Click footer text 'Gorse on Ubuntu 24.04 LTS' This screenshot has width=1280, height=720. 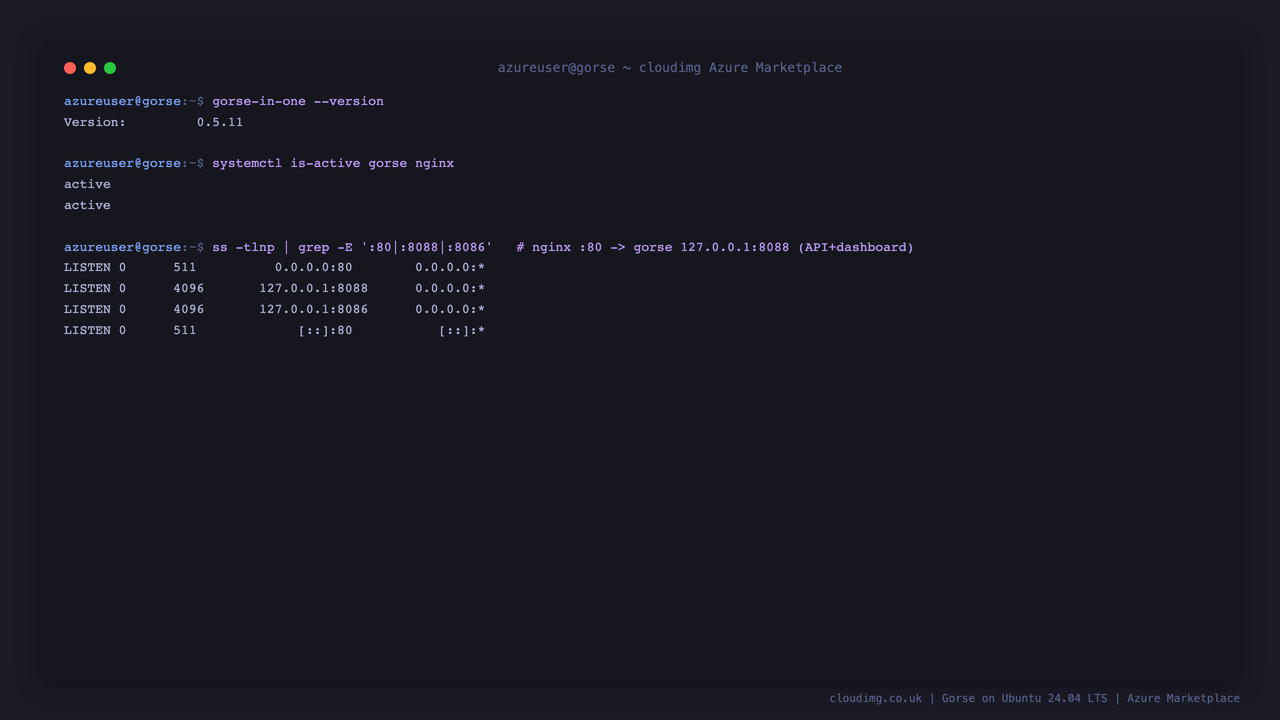point(1025,698)
